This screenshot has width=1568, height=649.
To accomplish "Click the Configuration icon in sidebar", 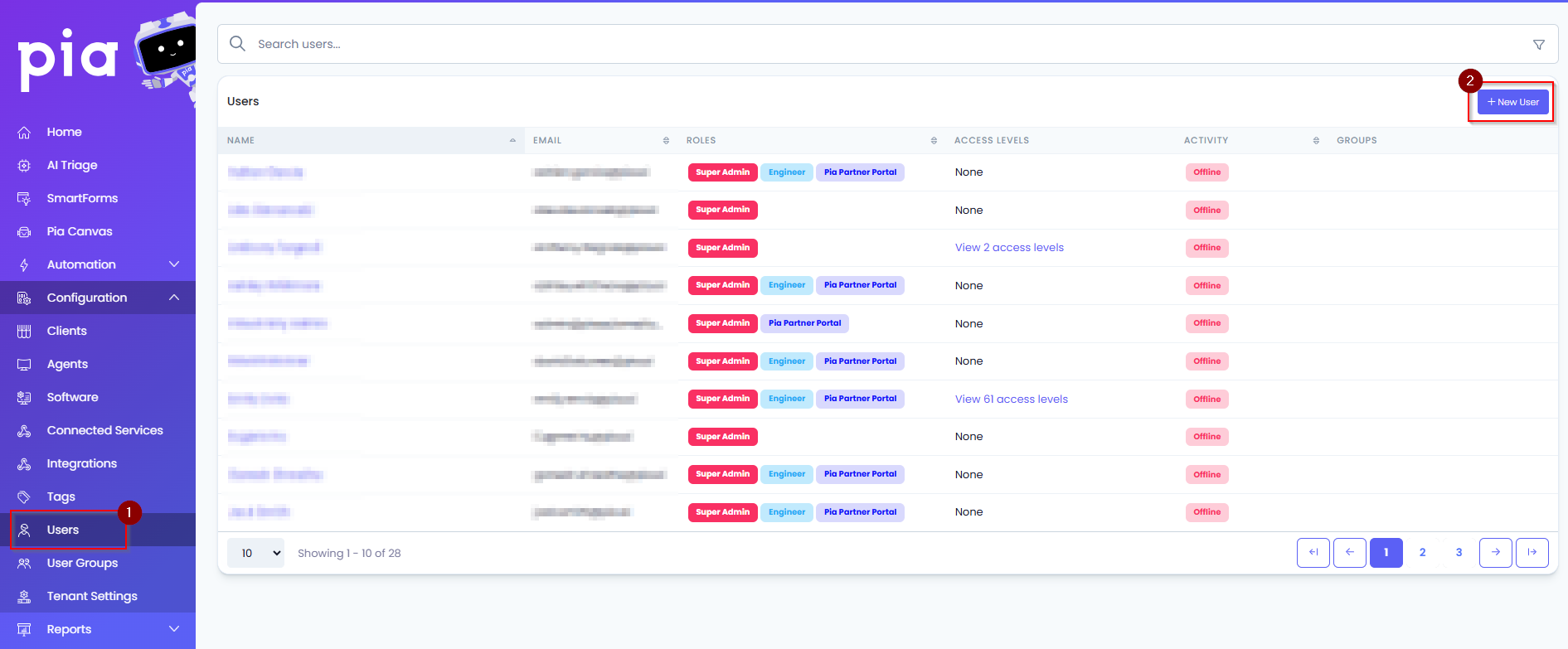I will 24,298.
